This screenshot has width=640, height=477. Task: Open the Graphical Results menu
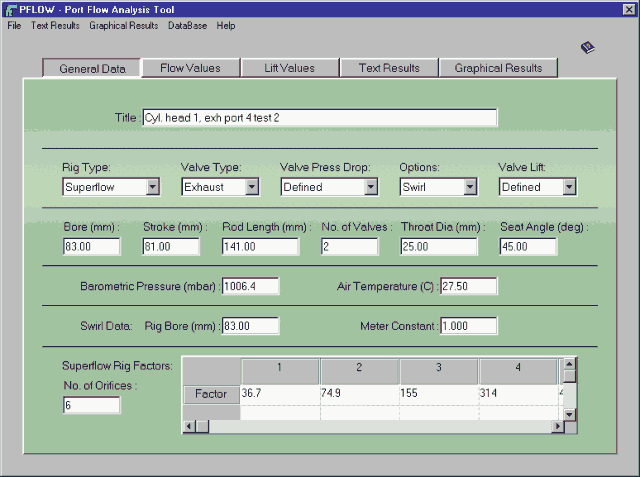(x=124, y=26)
